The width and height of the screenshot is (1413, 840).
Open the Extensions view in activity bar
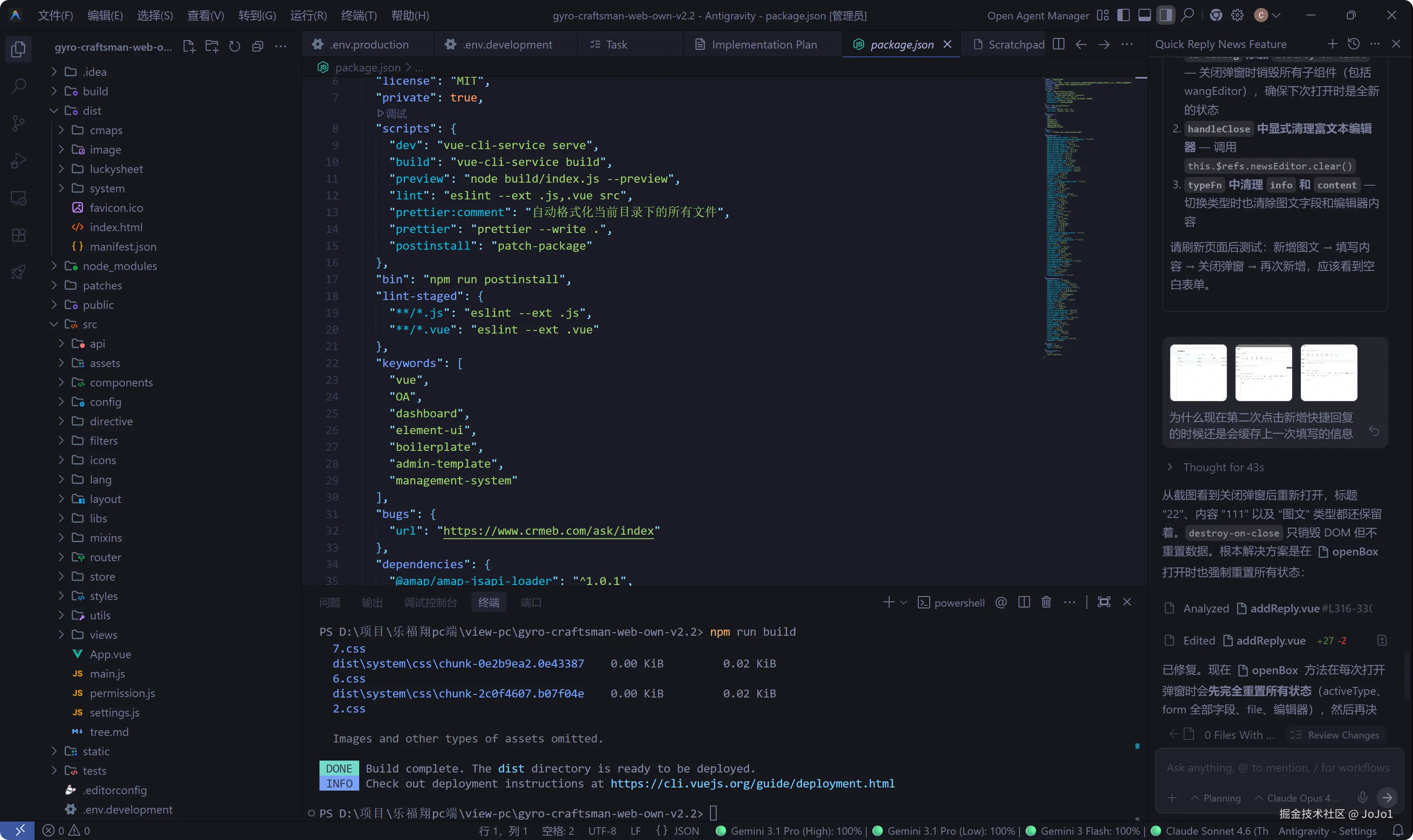click(19, 235)
